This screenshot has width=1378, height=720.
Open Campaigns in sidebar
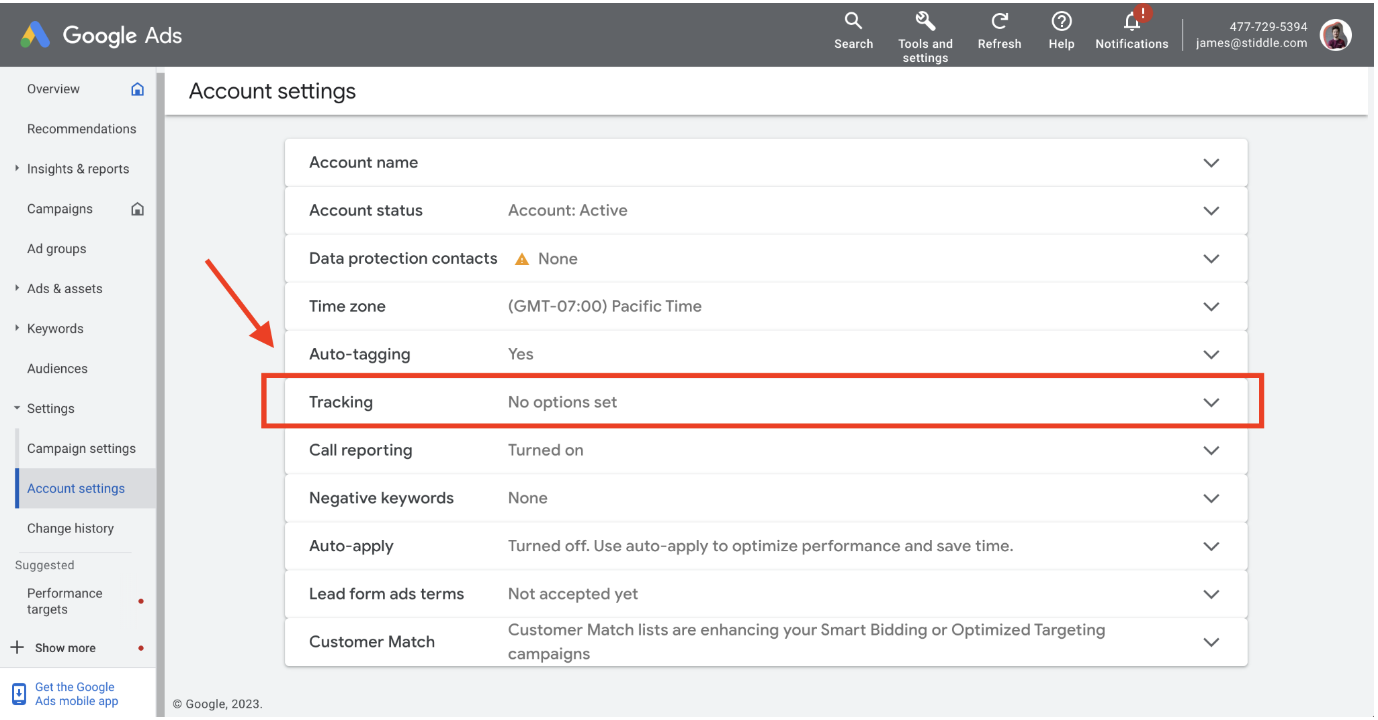point(60,209)
